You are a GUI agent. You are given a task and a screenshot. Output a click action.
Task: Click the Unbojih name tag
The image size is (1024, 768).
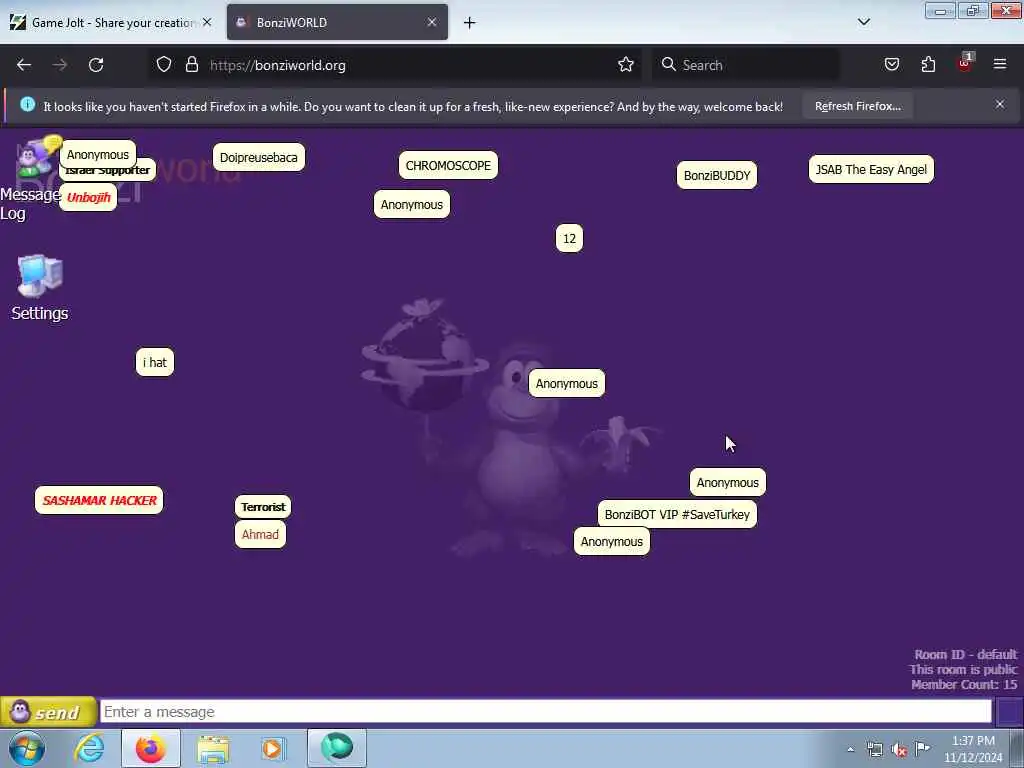(88, 197)
